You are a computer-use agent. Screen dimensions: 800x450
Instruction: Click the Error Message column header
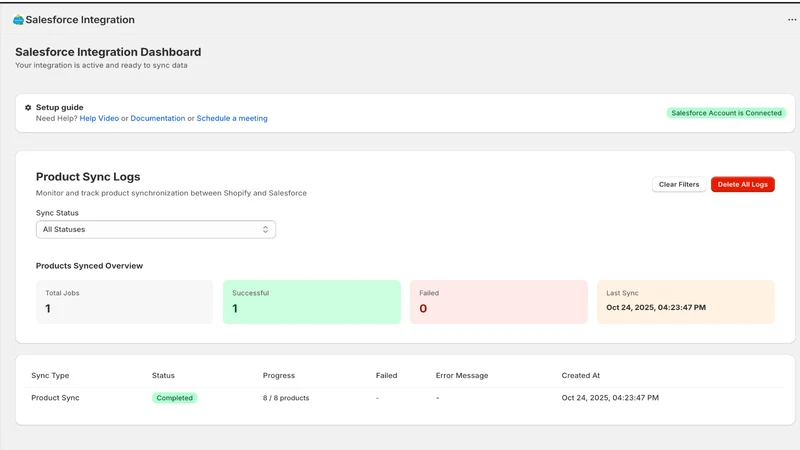462,376
